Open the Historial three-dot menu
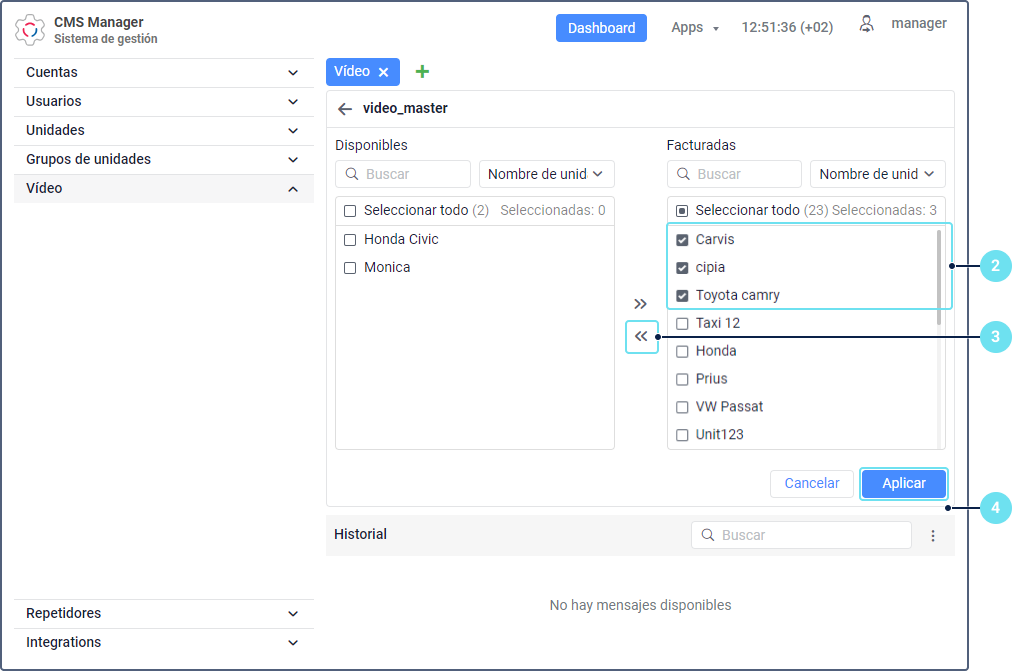1012x671 pixels. click(x=933, y=536)
